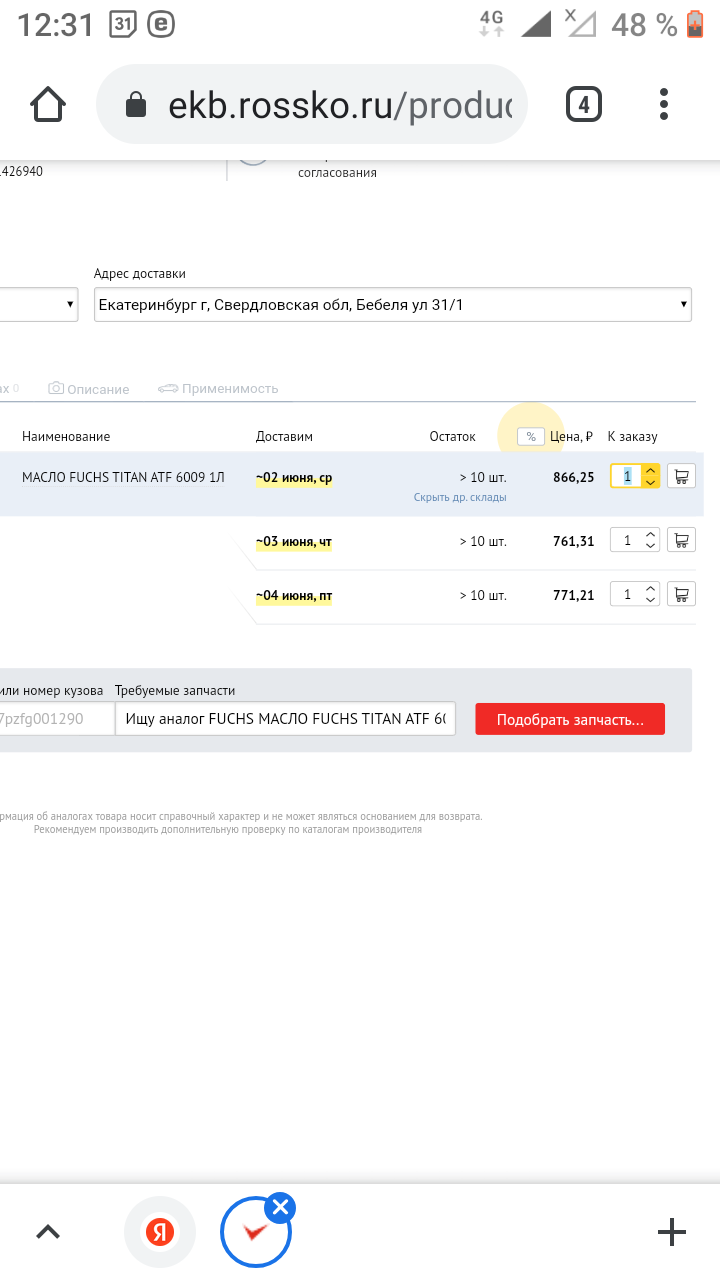Select the active red checkmark tab
Screen dimensions: 720x1280
256,1232
